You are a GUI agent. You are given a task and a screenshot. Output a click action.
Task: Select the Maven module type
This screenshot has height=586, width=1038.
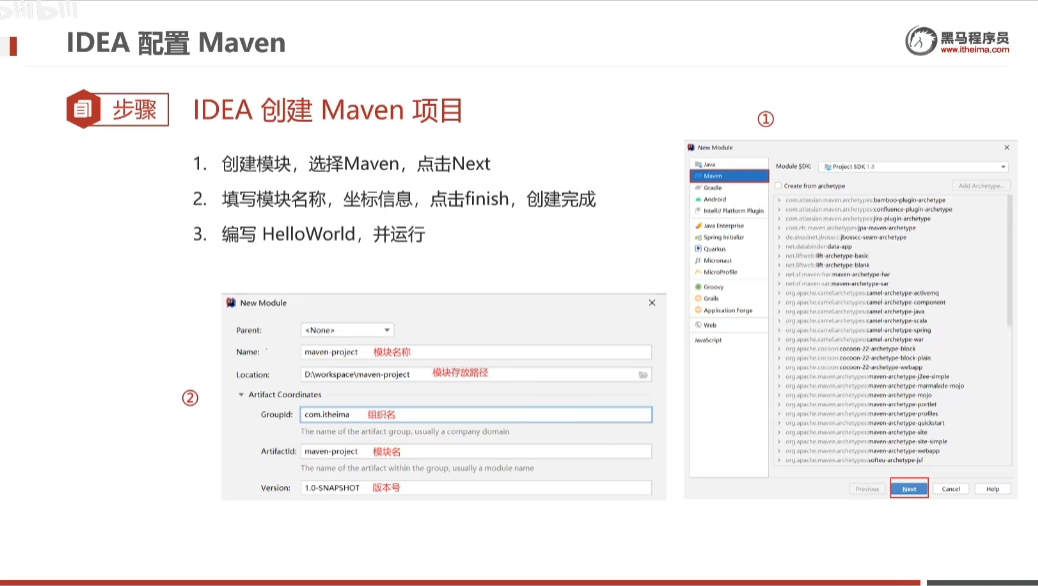(x=729, y=176)
